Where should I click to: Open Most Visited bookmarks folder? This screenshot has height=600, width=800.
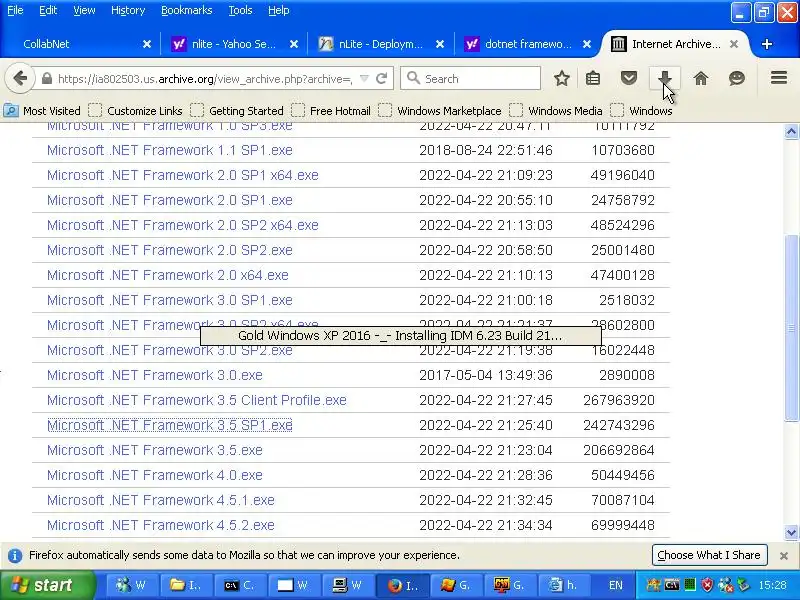[42, 111]
